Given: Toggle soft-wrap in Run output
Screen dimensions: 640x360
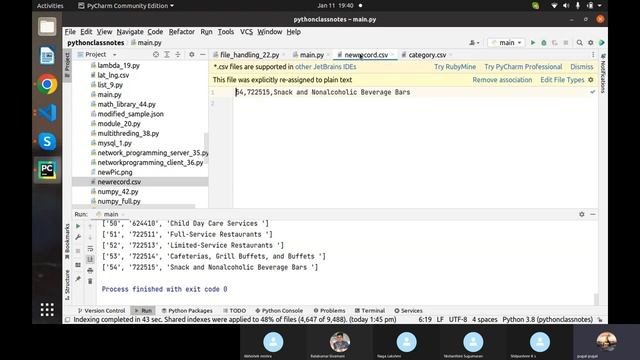Looking at the screenshot, I should click(x=90, y=249).
